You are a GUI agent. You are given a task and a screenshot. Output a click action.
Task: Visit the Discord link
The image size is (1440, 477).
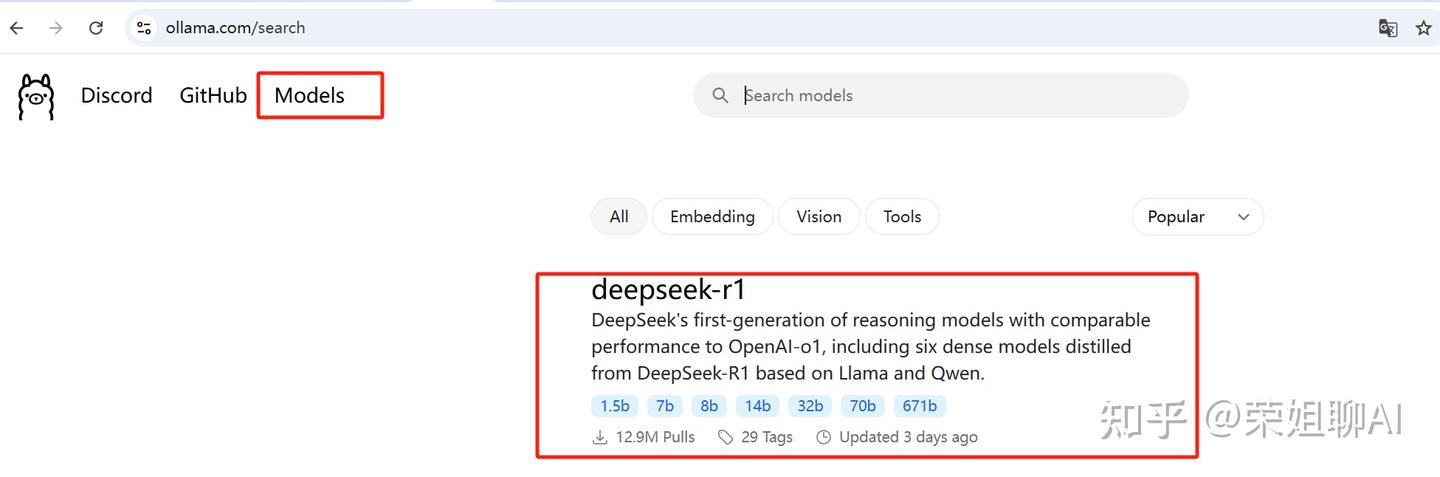point(117,96)
